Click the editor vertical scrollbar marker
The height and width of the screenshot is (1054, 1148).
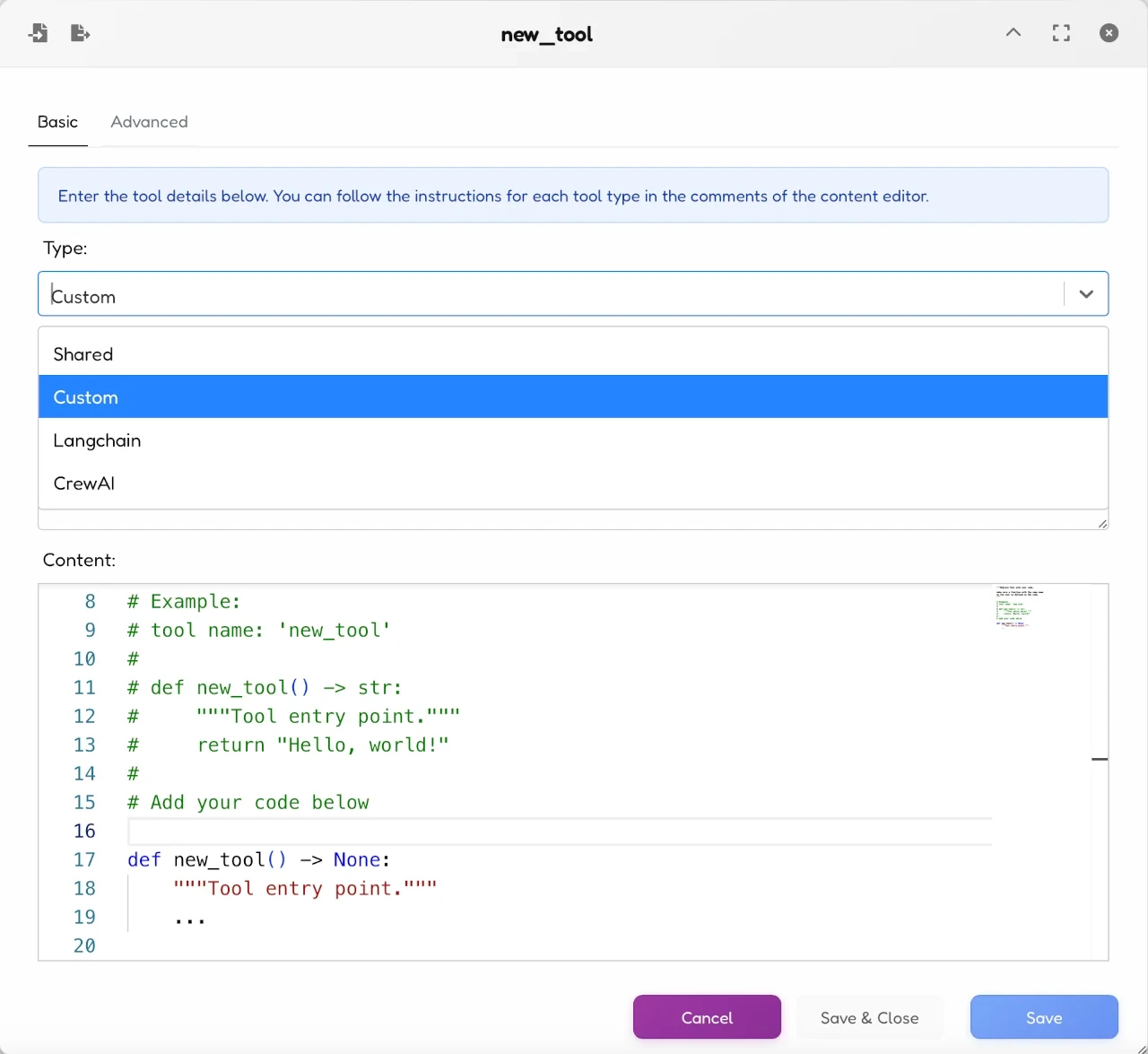click(x=1100, y=759)
